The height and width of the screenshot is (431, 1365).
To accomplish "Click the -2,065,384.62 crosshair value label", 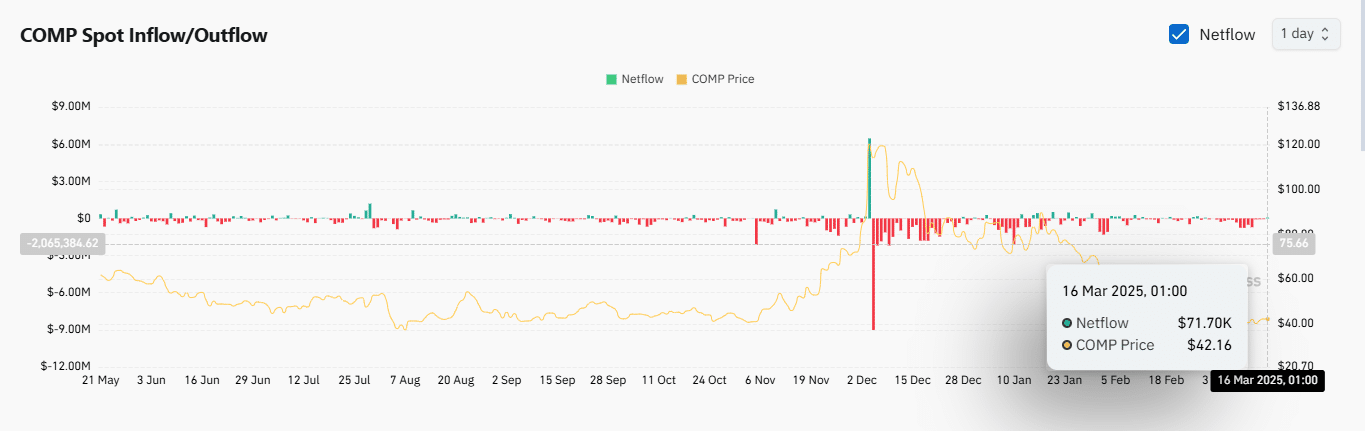I will click(62, 243).
